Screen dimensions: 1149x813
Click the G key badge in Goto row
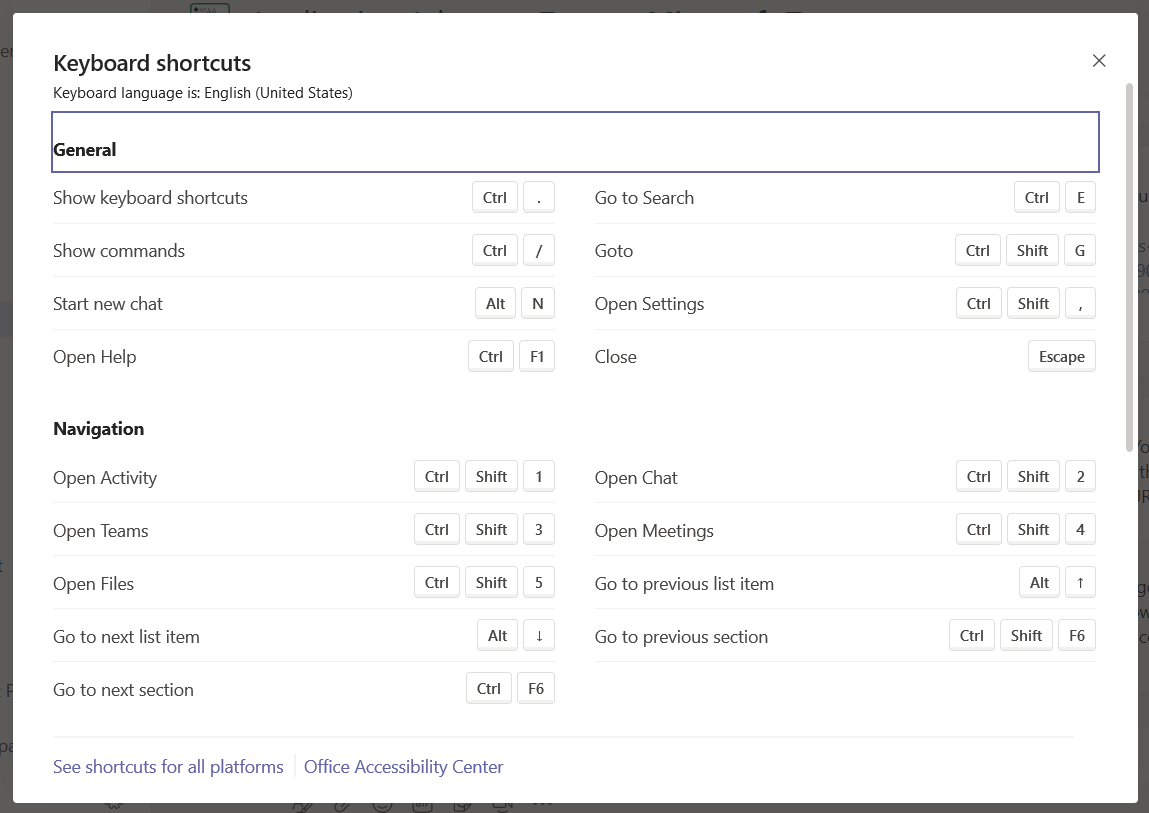[1080, 251]
